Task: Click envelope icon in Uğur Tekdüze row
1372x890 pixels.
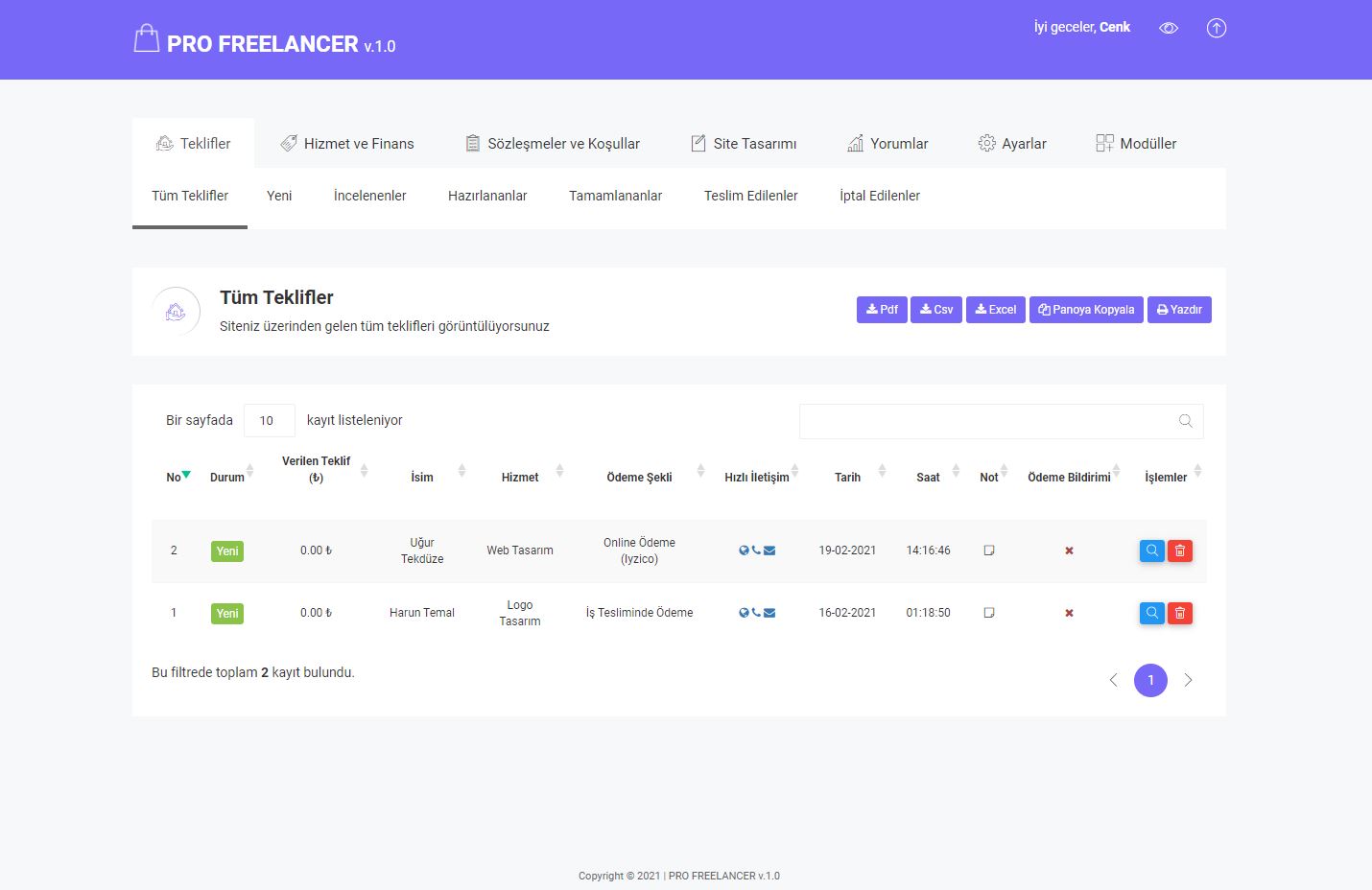Action: (x=769, y=550)
